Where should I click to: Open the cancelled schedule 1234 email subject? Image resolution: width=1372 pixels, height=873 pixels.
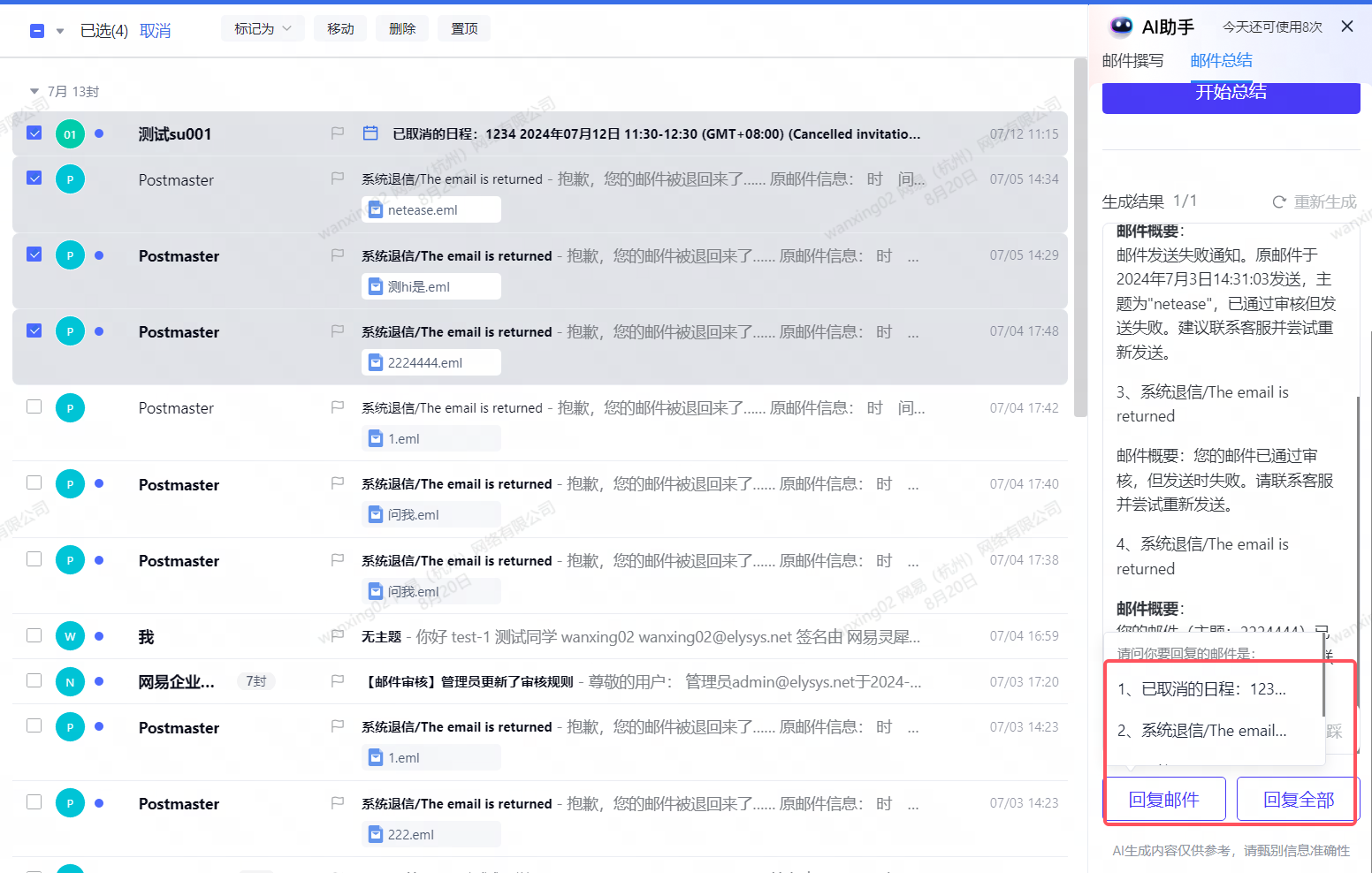pyautogui.click(x=656, y=134)
